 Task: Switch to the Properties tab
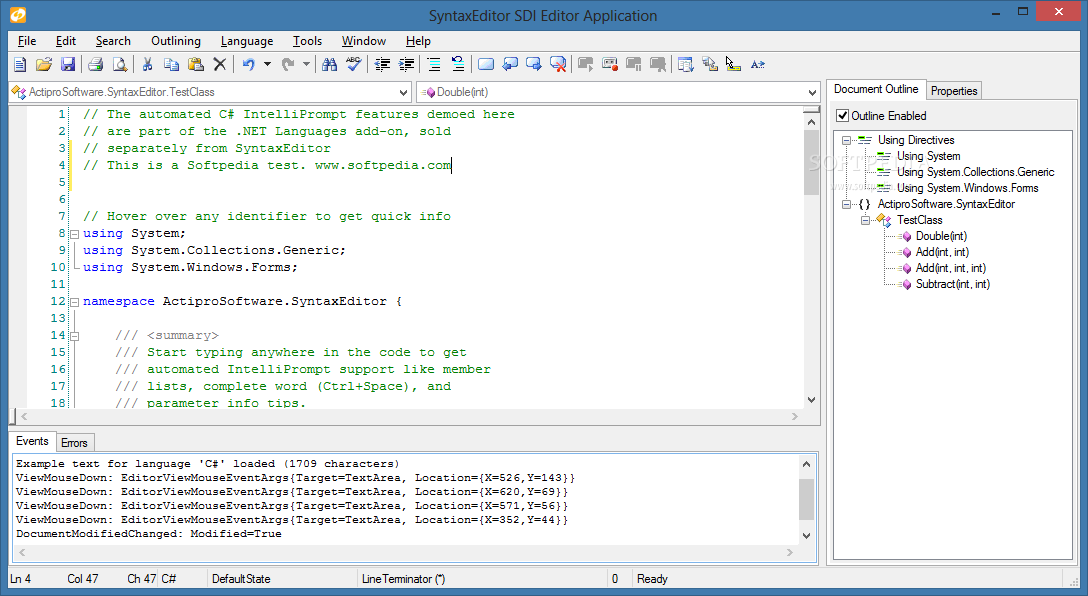pos(954,91)
